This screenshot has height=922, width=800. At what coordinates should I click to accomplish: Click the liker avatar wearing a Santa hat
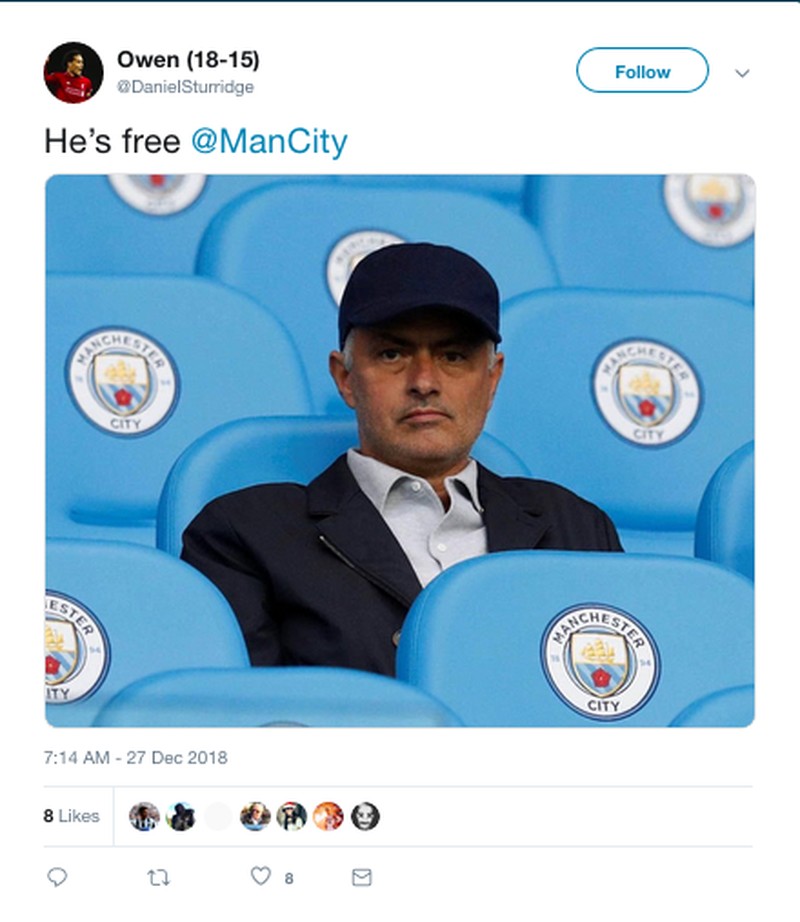(291, 816)
